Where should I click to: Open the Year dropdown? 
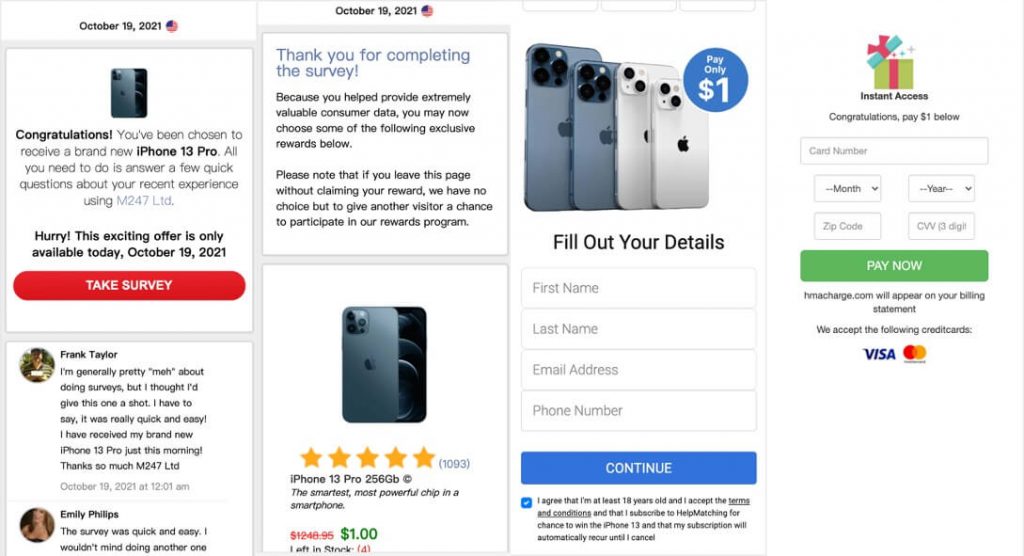point(941,189)
